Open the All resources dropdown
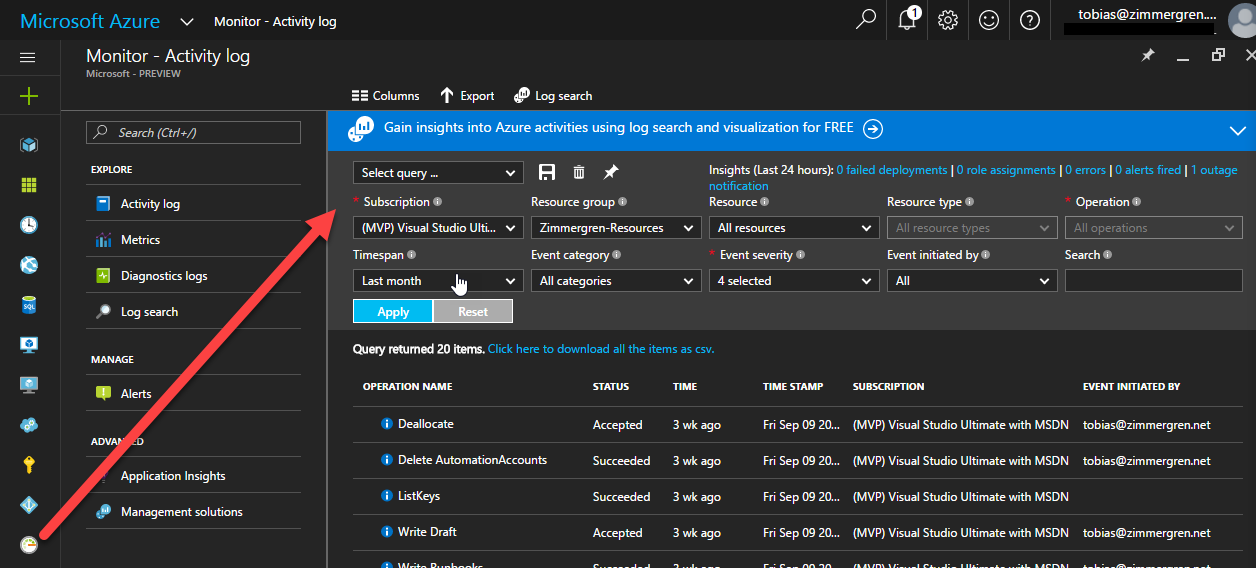This screenshot has width=1256, height=568. pyautogui.click(x=794, y=228)
